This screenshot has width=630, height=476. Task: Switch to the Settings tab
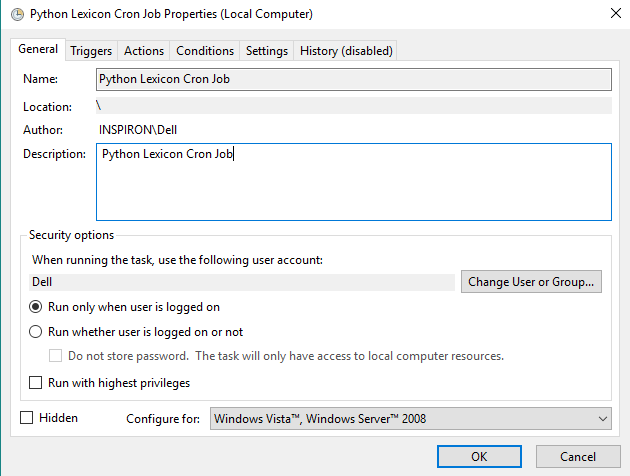coord(267,51)
